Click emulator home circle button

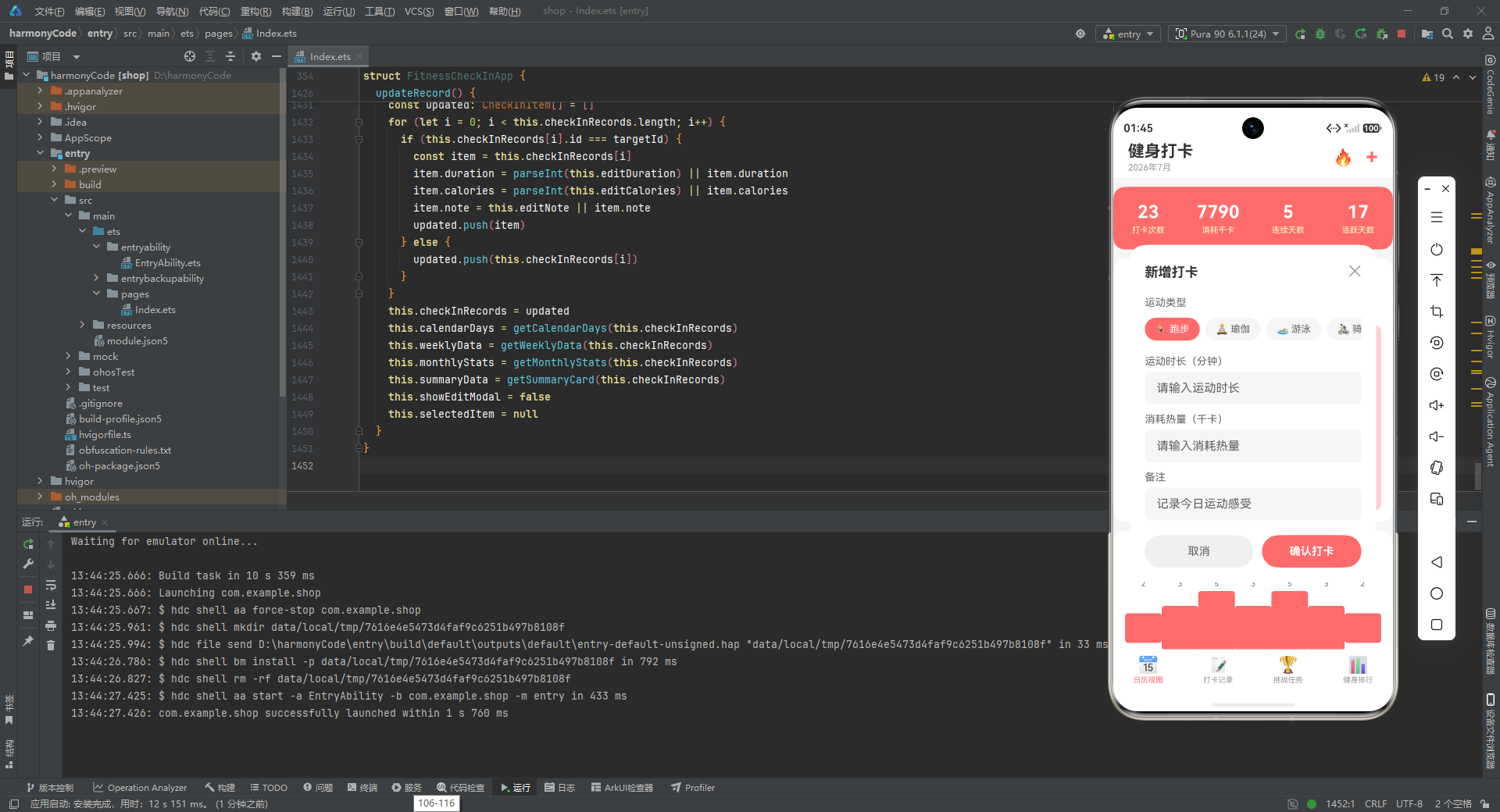click(x=1436, y=593)
